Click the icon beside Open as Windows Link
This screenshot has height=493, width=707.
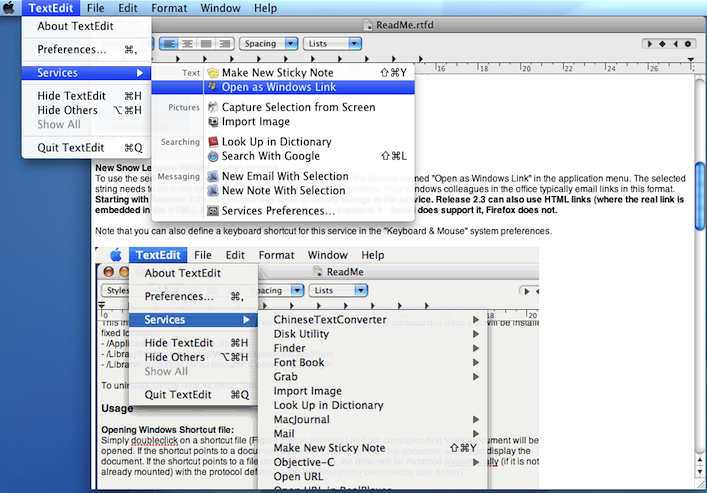[213, 87]
